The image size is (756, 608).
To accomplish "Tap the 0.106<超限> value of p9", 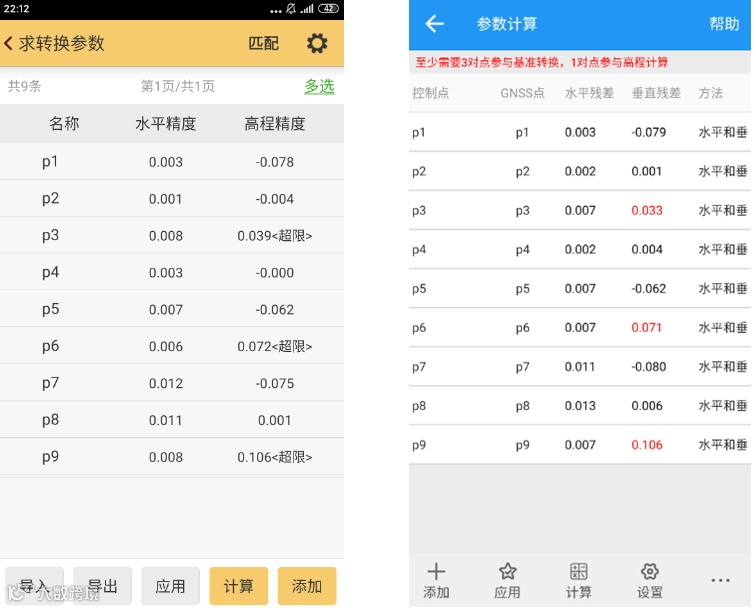I will tap(274, 457).
